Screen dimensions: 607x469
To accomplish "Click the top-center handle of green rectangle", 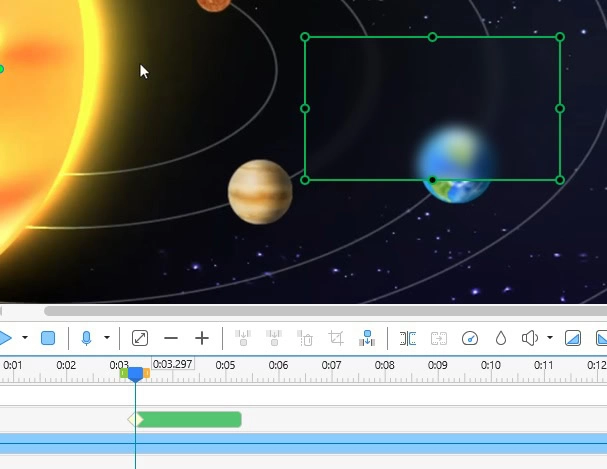I will 432,37.
